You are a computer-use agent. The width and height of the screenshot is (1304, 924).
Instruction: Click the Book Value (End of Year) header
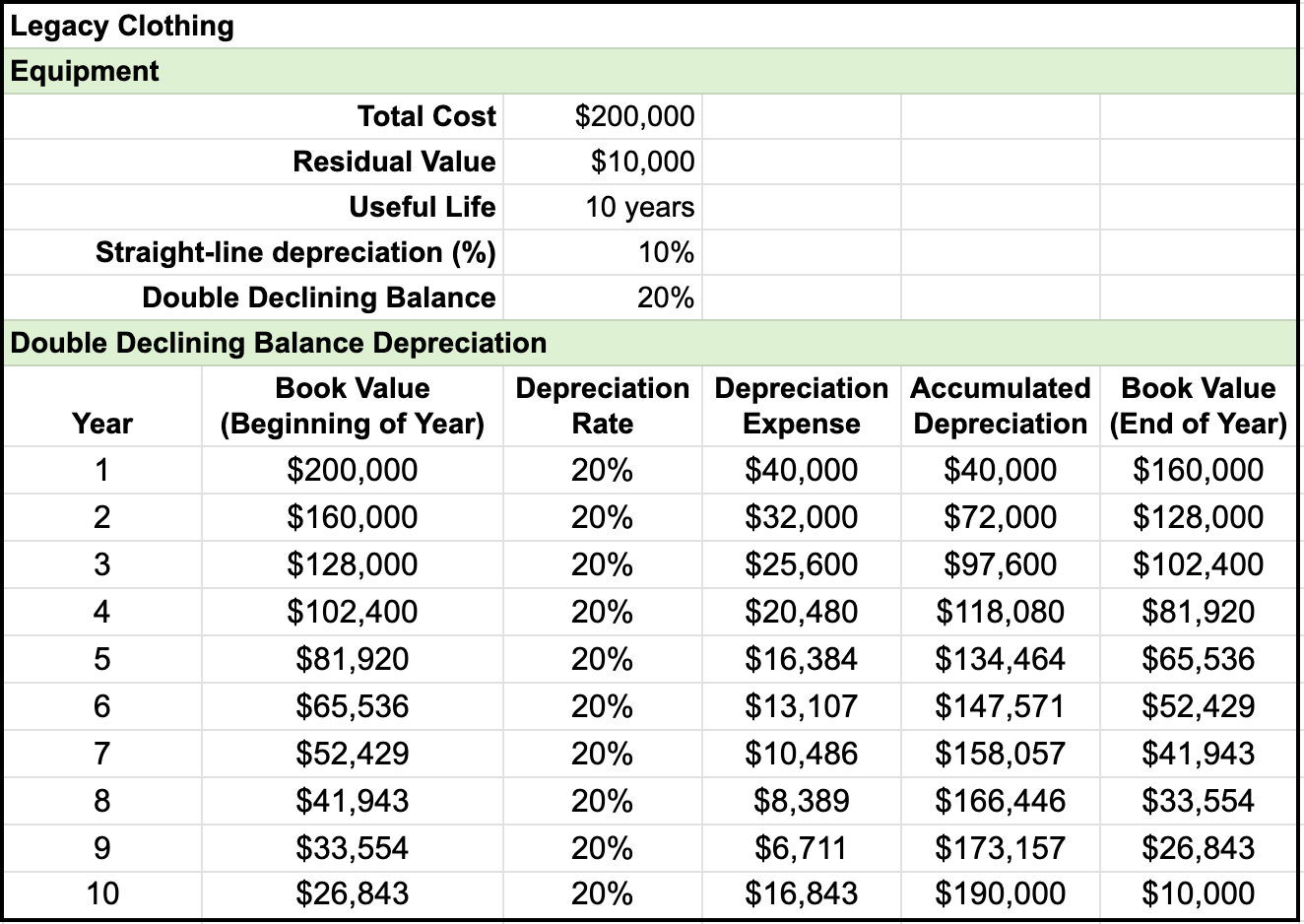pyautogui.click(x=1200, y=406)
